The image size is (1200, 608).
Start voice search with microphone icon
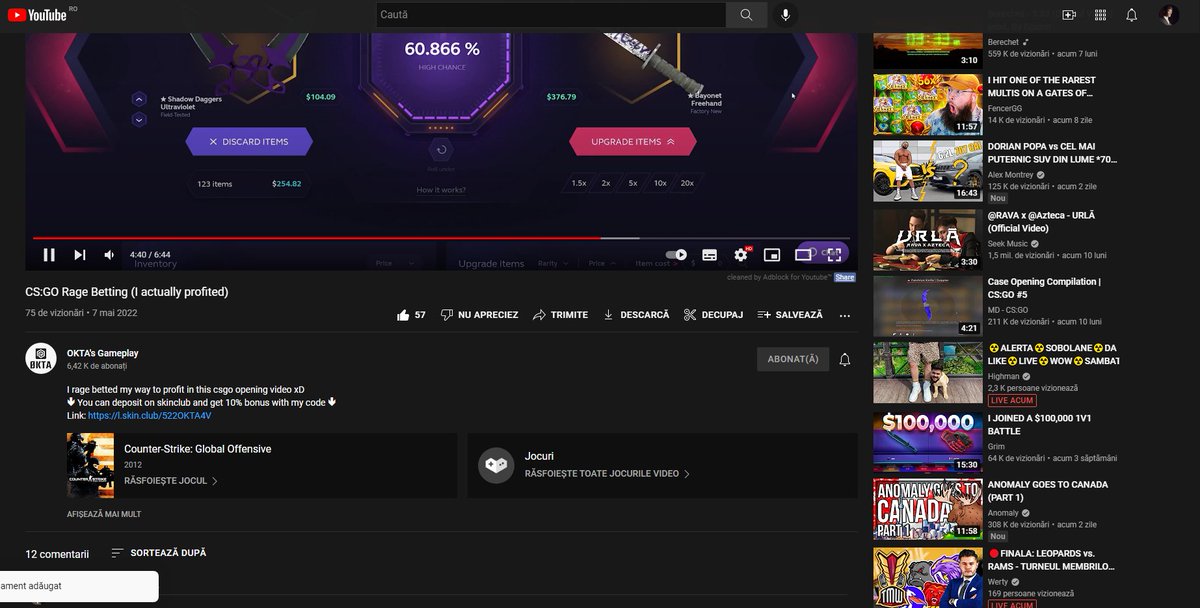point(786,15)
